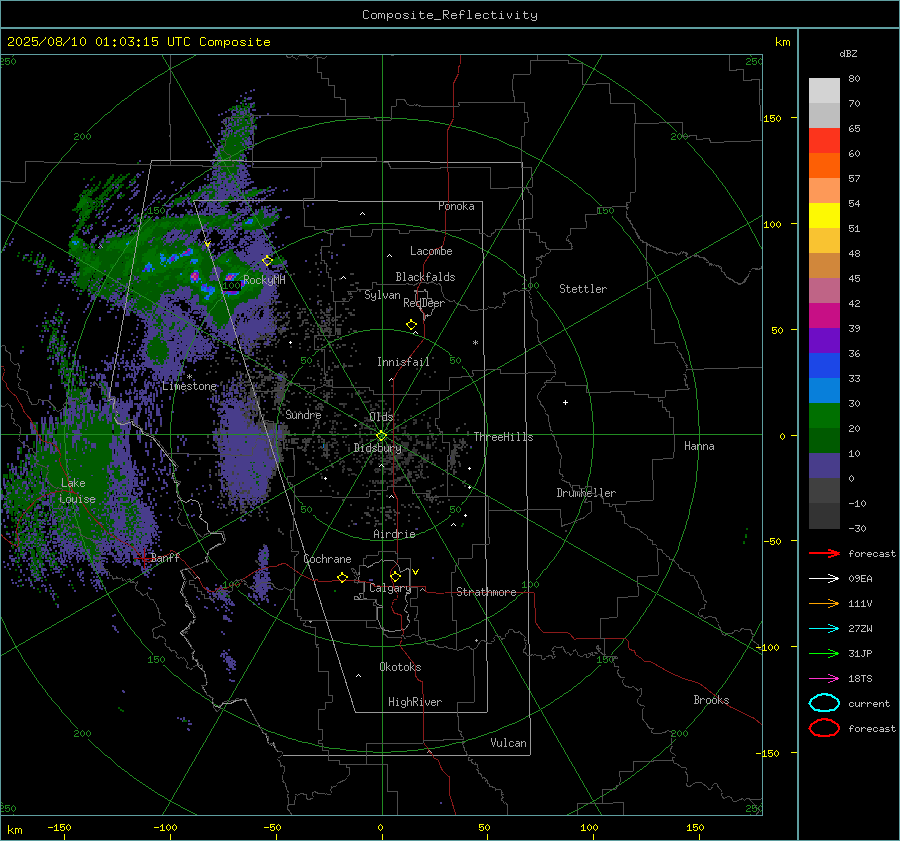
Task: Click the 'current' legend label
Action: pos(869,703)
